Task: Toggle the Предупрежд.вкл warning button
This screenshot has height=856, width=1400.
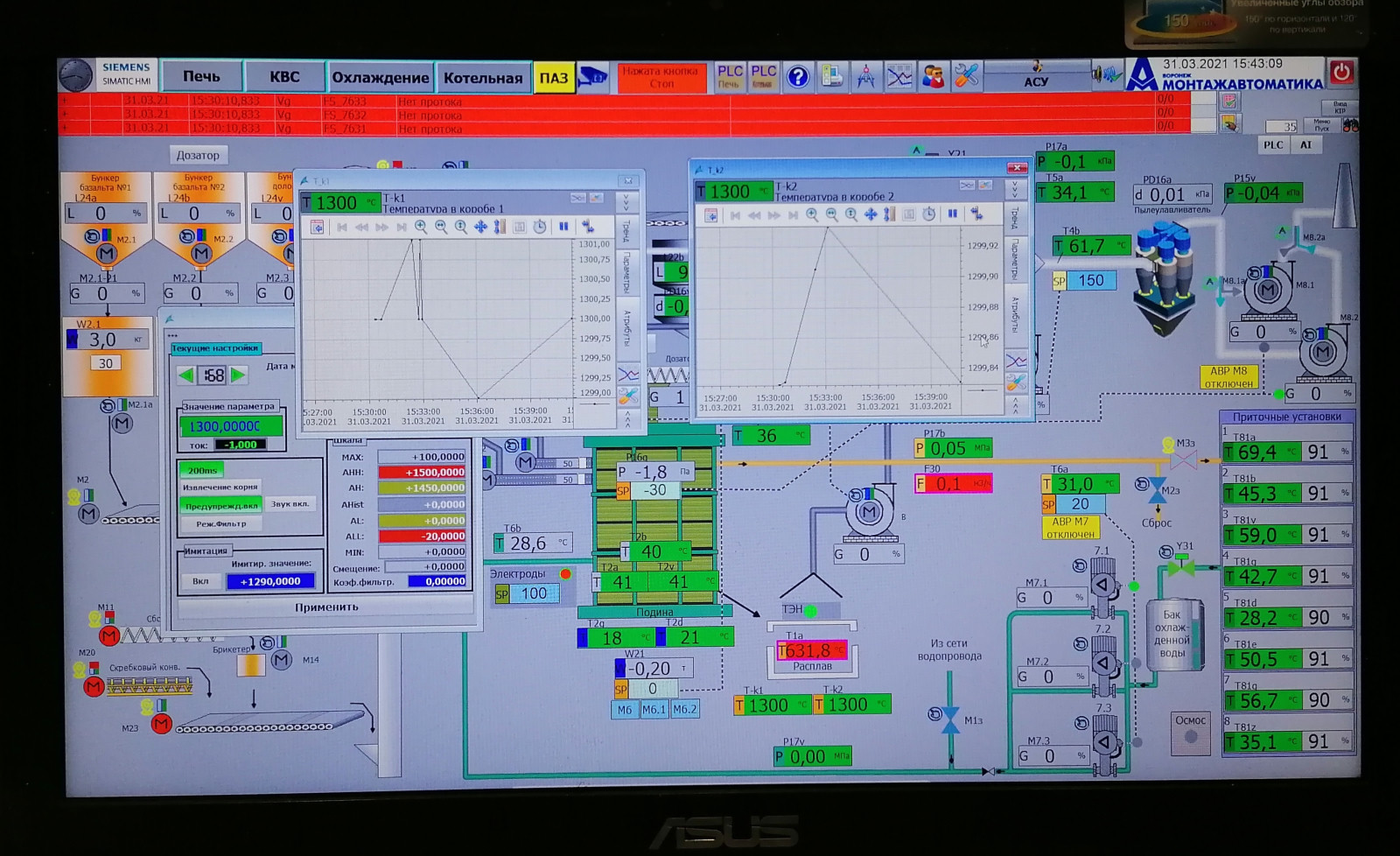Action: point(221,505)
